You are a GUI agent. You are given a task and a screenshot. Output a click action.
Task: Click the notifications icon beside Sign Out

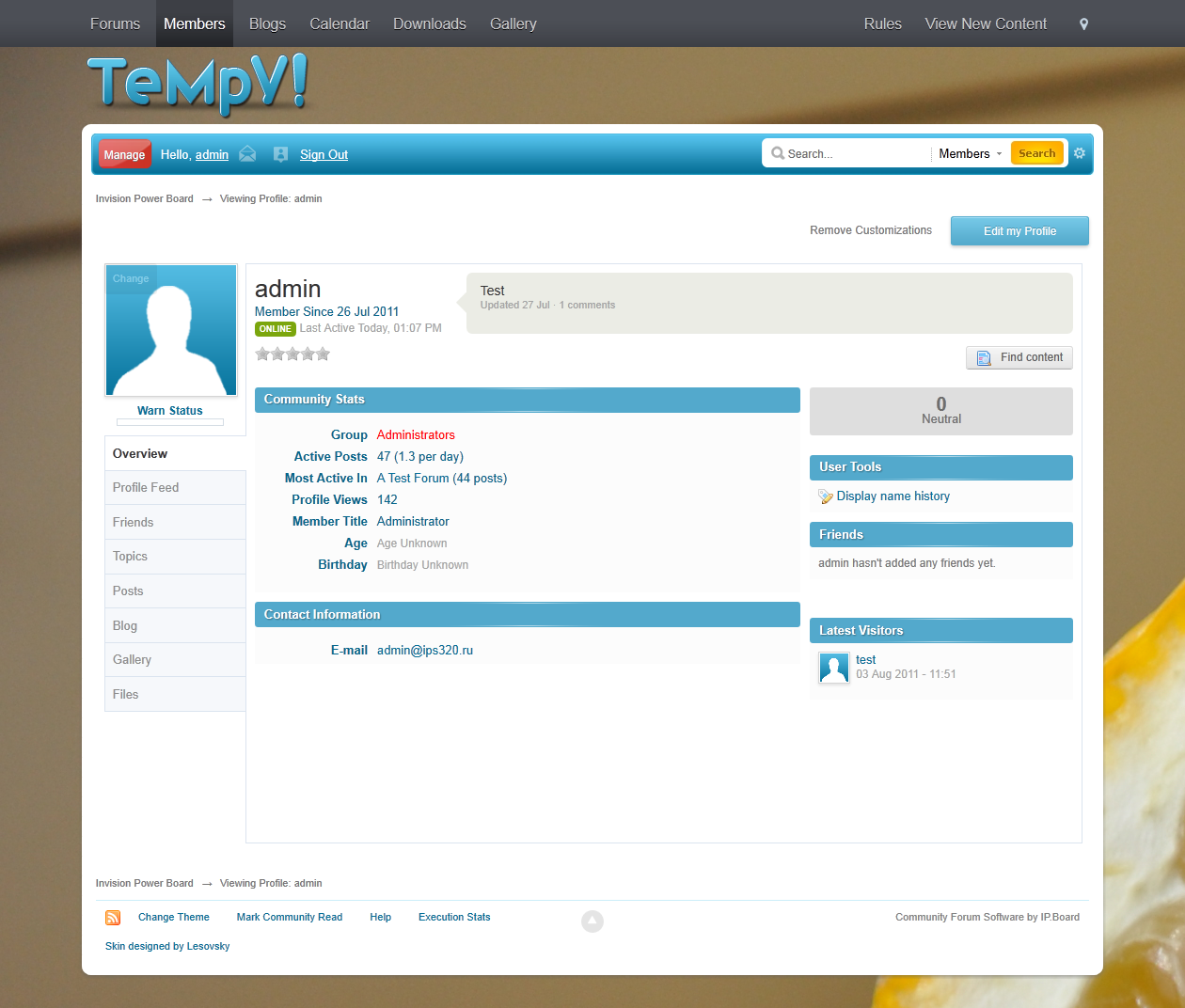(x=280, y=154)
